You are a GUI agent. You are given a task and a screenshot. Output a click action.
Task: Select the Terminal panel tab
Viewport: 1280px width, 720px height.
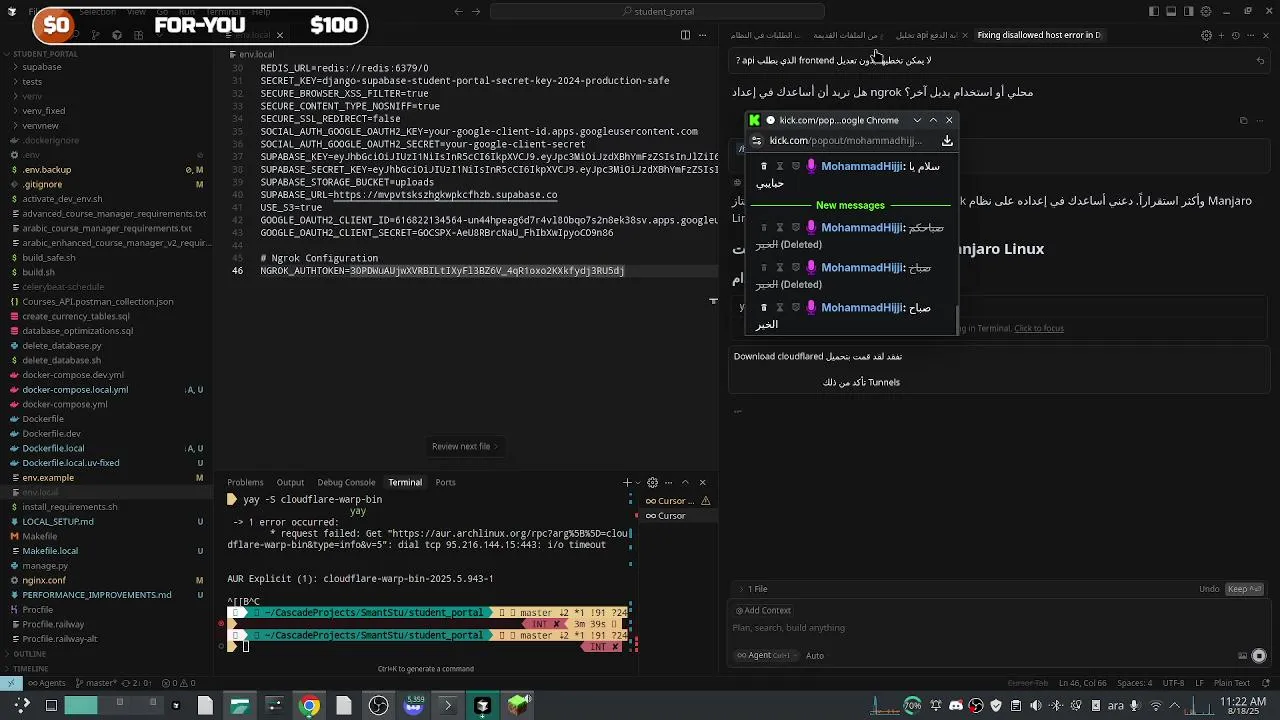tap(405, 482)
